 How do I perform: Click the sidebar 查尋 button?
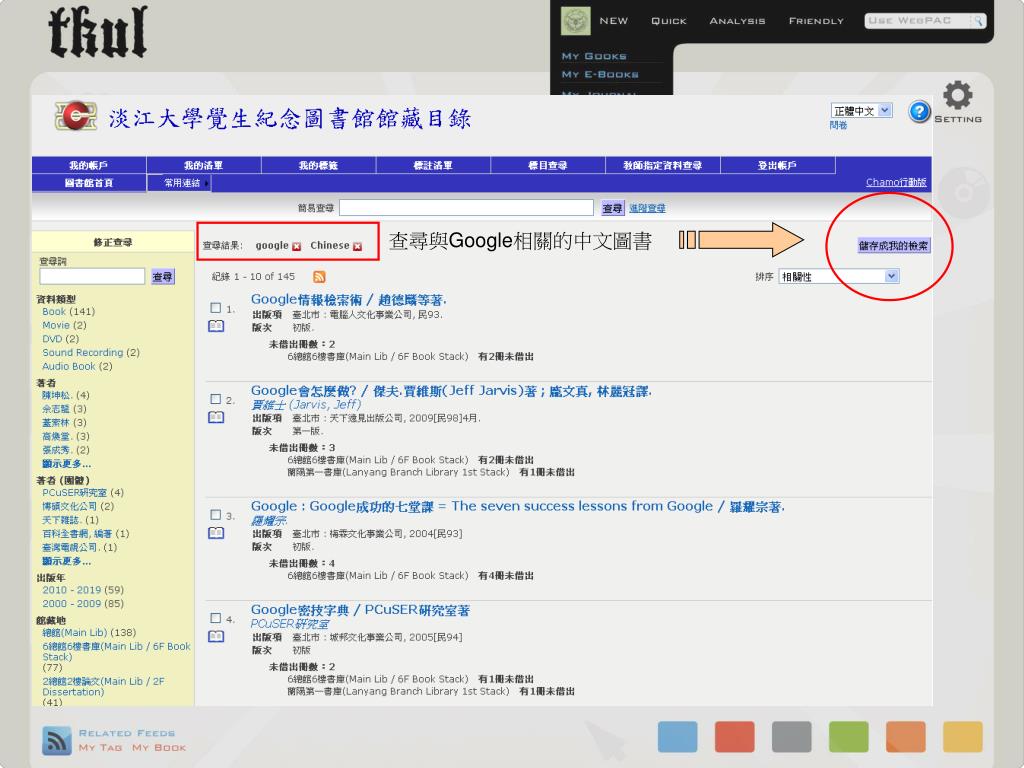[x=163, y=277]
